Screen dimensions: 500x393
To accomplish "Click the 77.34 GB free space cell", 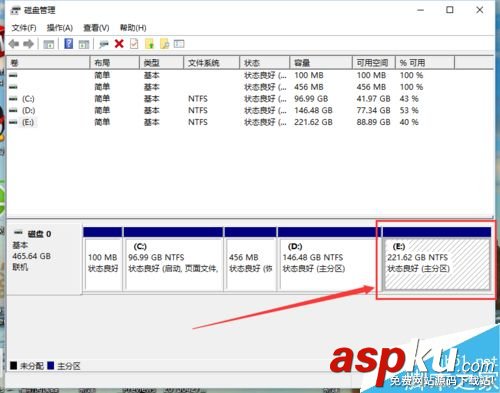I will tap(373, 111).
